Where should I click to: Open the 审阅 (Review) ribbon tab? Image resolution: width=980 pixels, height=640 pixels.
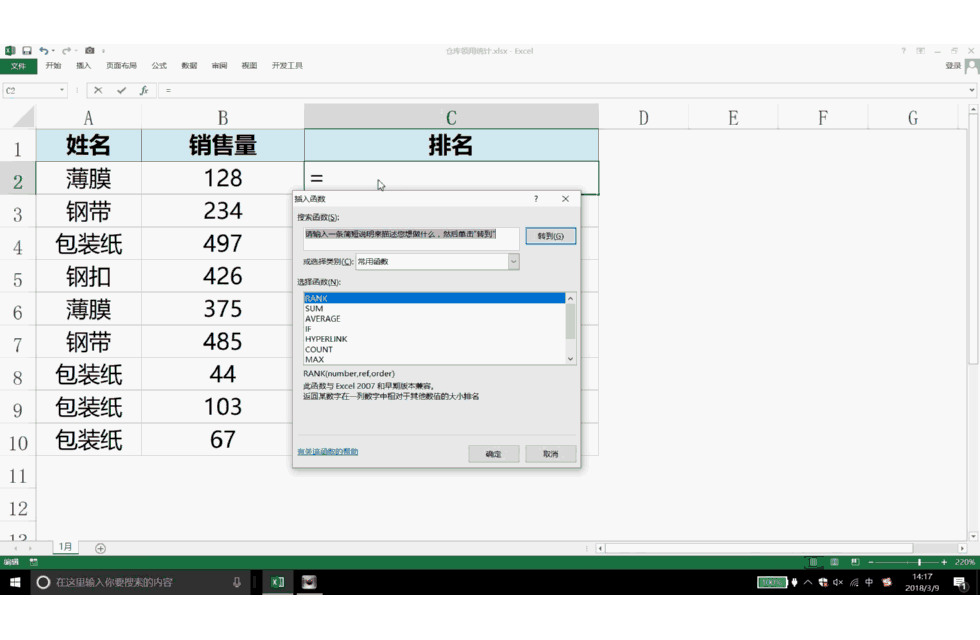[219, 66]
